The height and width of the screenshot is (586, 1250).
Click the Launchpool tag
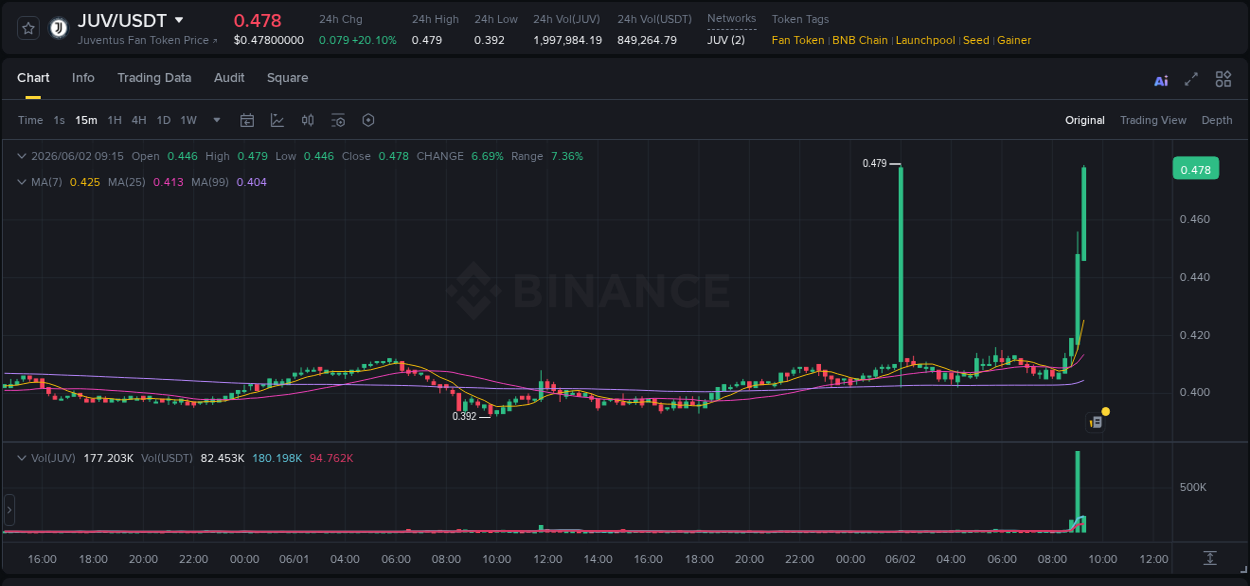[926, 40]
